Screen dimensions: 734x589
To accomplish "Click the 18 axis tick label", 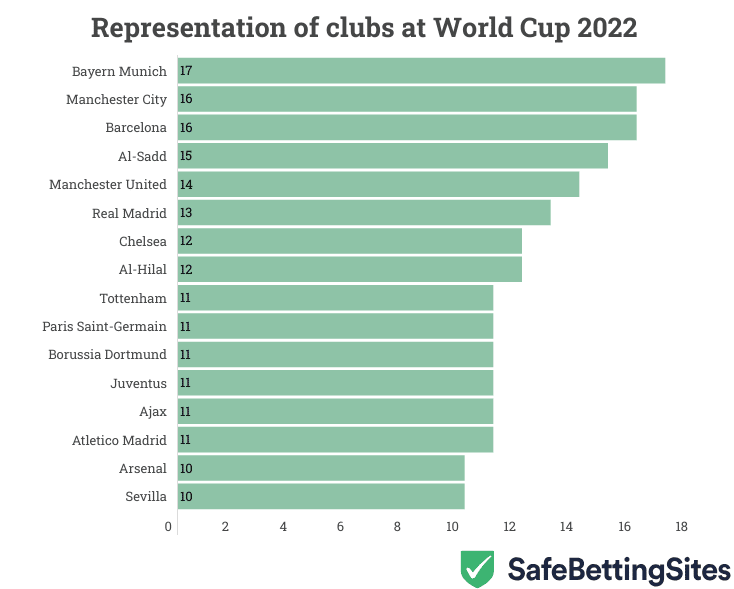I will [x=682, y=526].
